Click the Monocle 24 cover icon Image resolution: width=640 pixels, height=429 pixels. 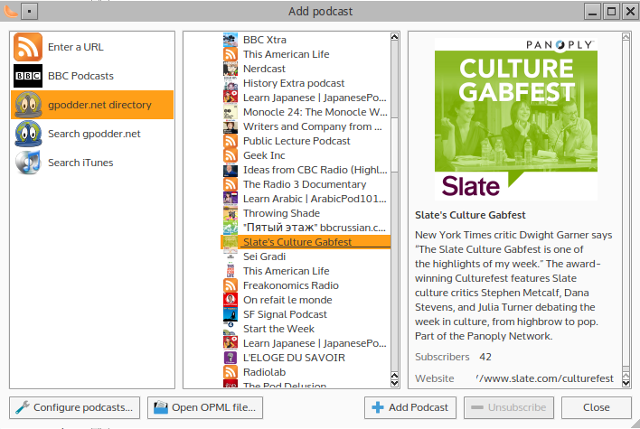[230, 112]
